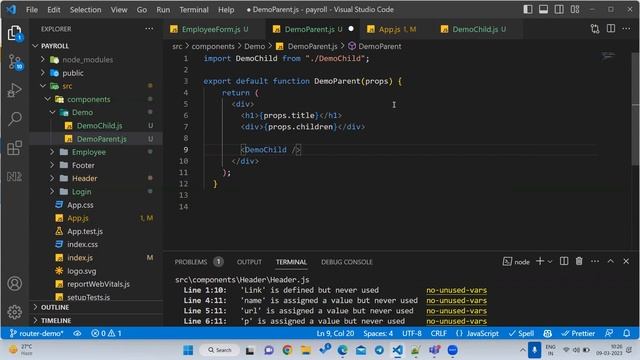Viewport: 640px width, 360px height.
Task: Click the compare changes icon in editor toolbar
Action: (x=595, y=29)
